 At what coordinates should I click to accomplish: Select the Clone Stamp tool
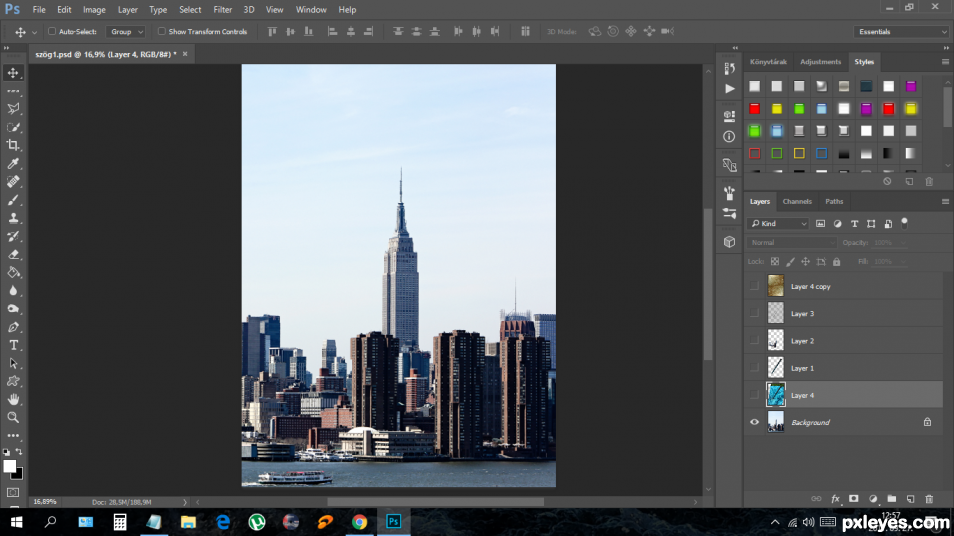(x=13, y=218)
